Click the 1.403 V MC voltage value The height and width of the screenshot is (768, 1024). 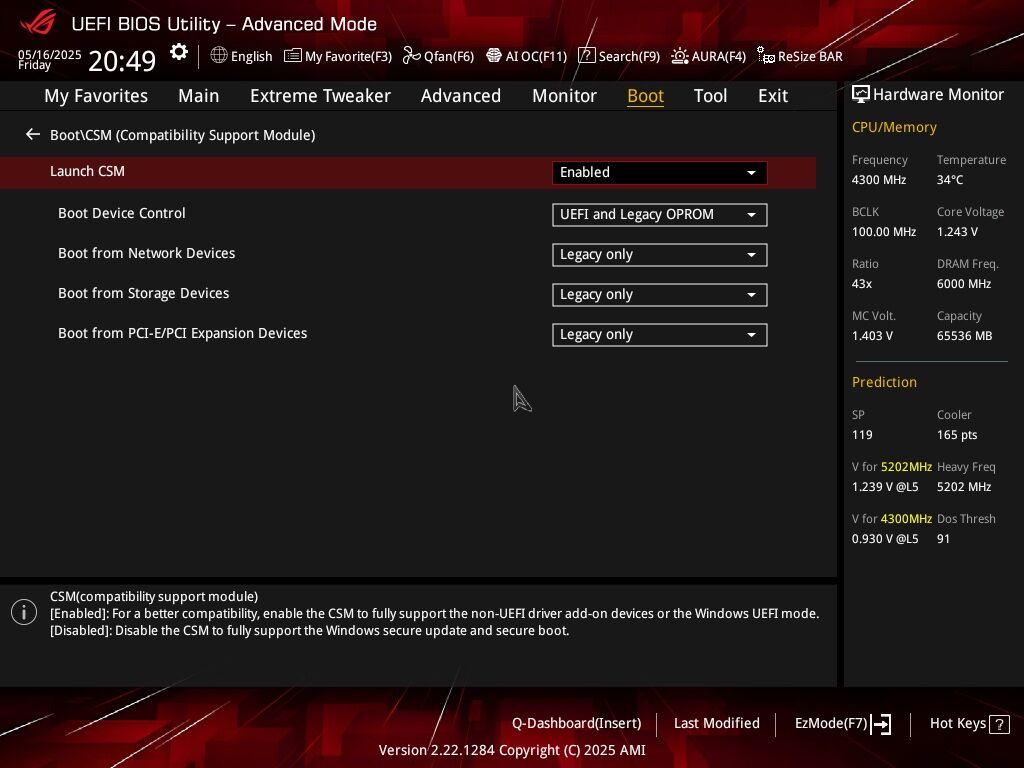click(x=872, y=336)
